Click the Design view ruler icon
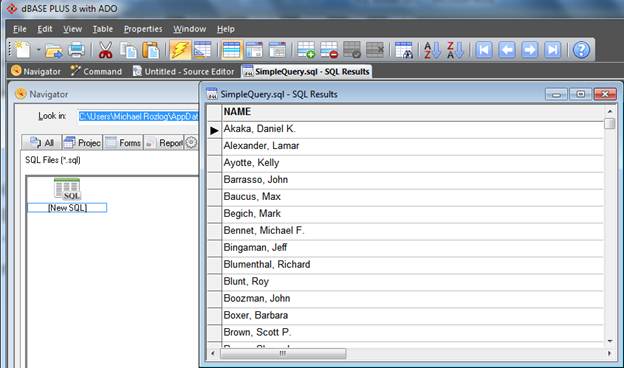 click(202, 50)
